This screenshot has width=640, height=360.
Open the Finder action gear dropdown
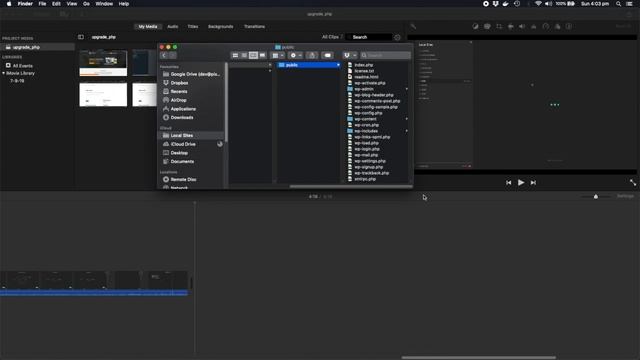coord(296,55)
